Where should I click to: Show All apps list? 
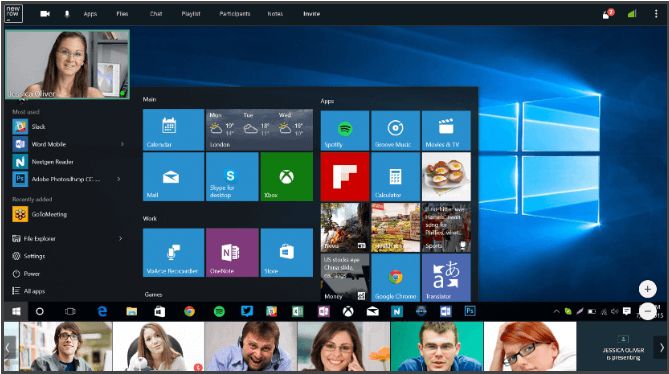pos(29,291)
